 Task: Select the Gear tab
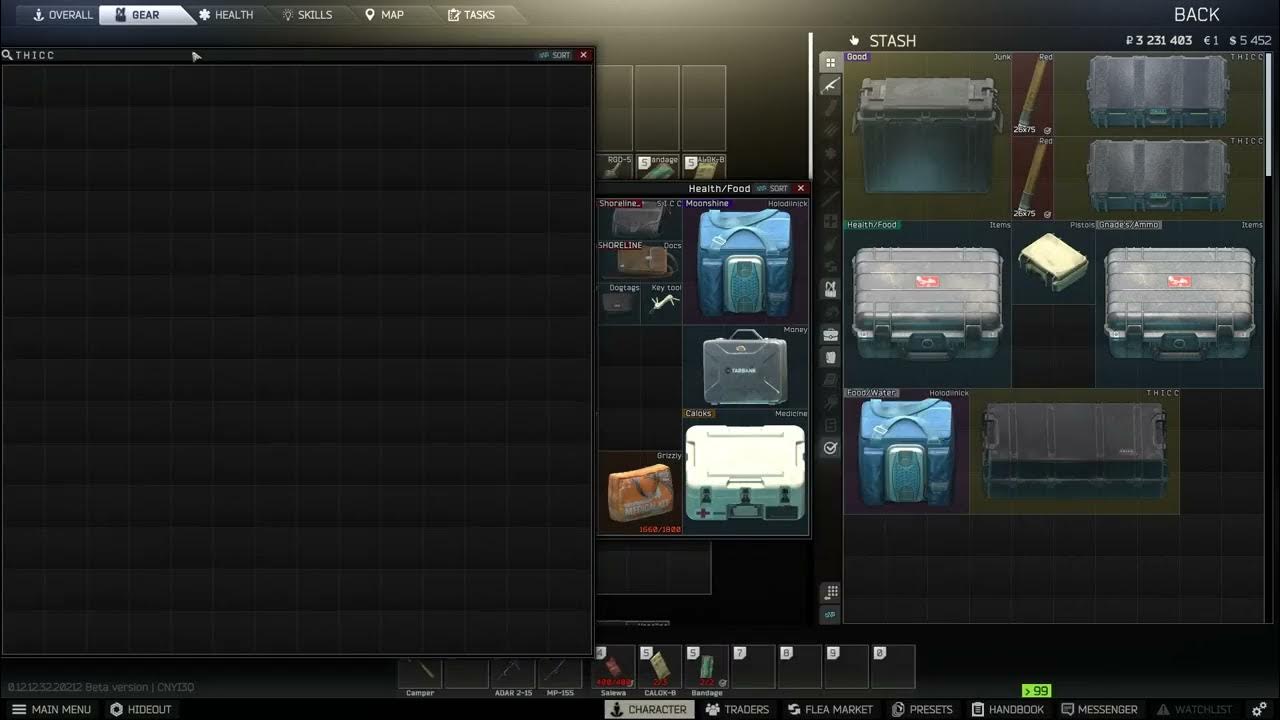tap(146, 15)
